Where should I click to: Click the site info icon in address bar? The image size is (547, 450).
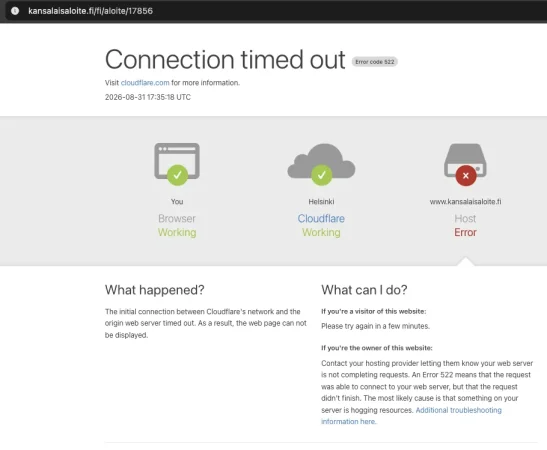tap(15, 11)
